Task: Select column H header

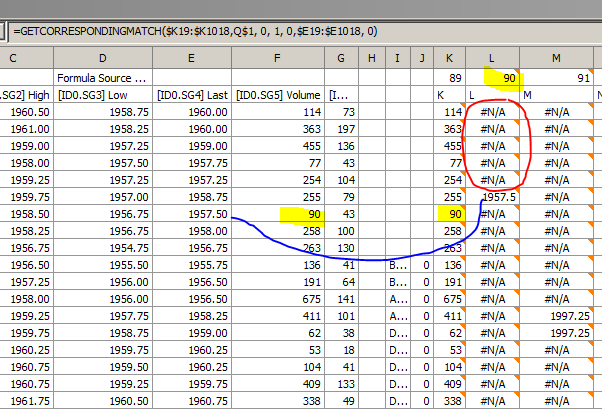Action: pyautogui.click(x=372, y=58)
